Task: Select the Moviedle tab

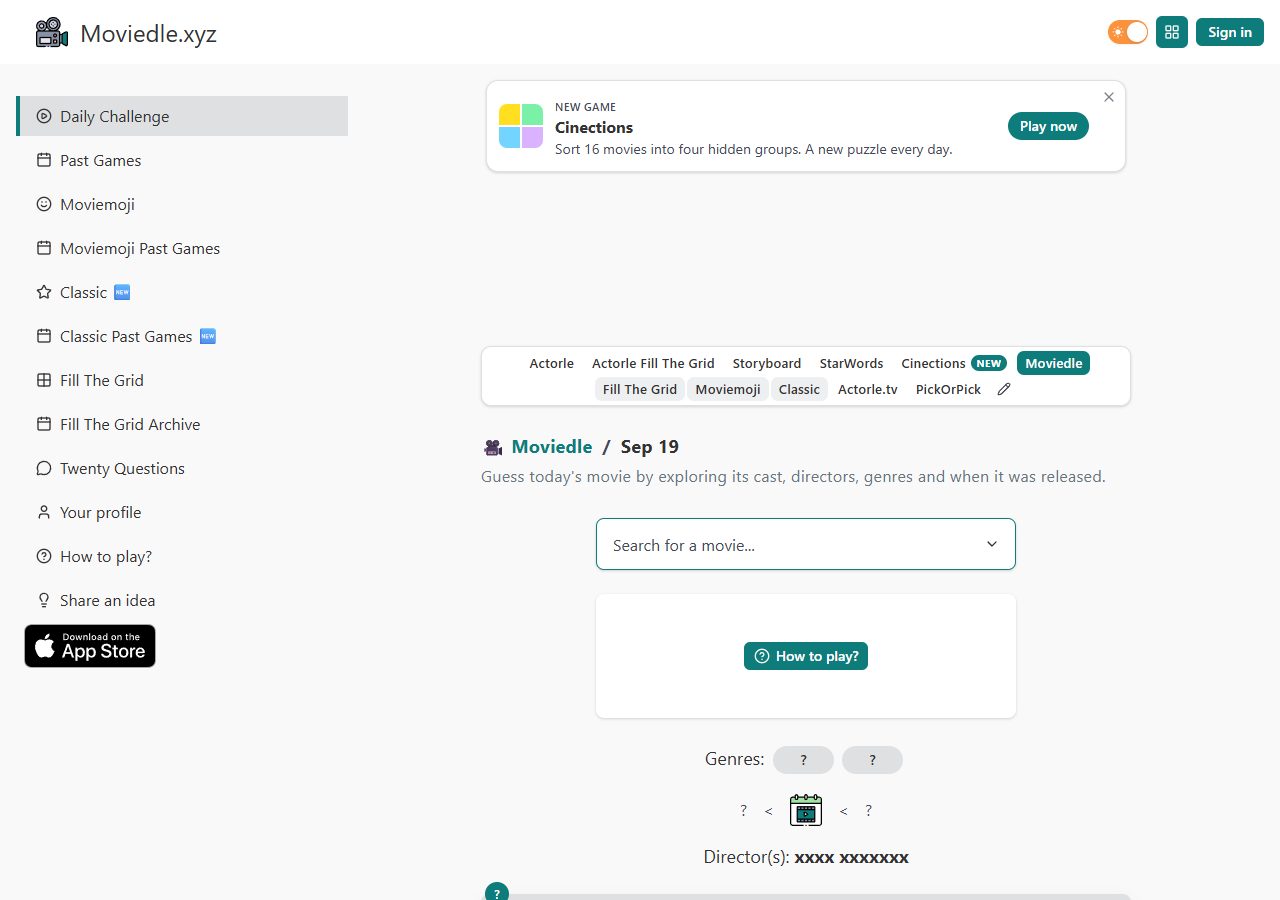Action: pyautogui.click(x=1053, y=363)
